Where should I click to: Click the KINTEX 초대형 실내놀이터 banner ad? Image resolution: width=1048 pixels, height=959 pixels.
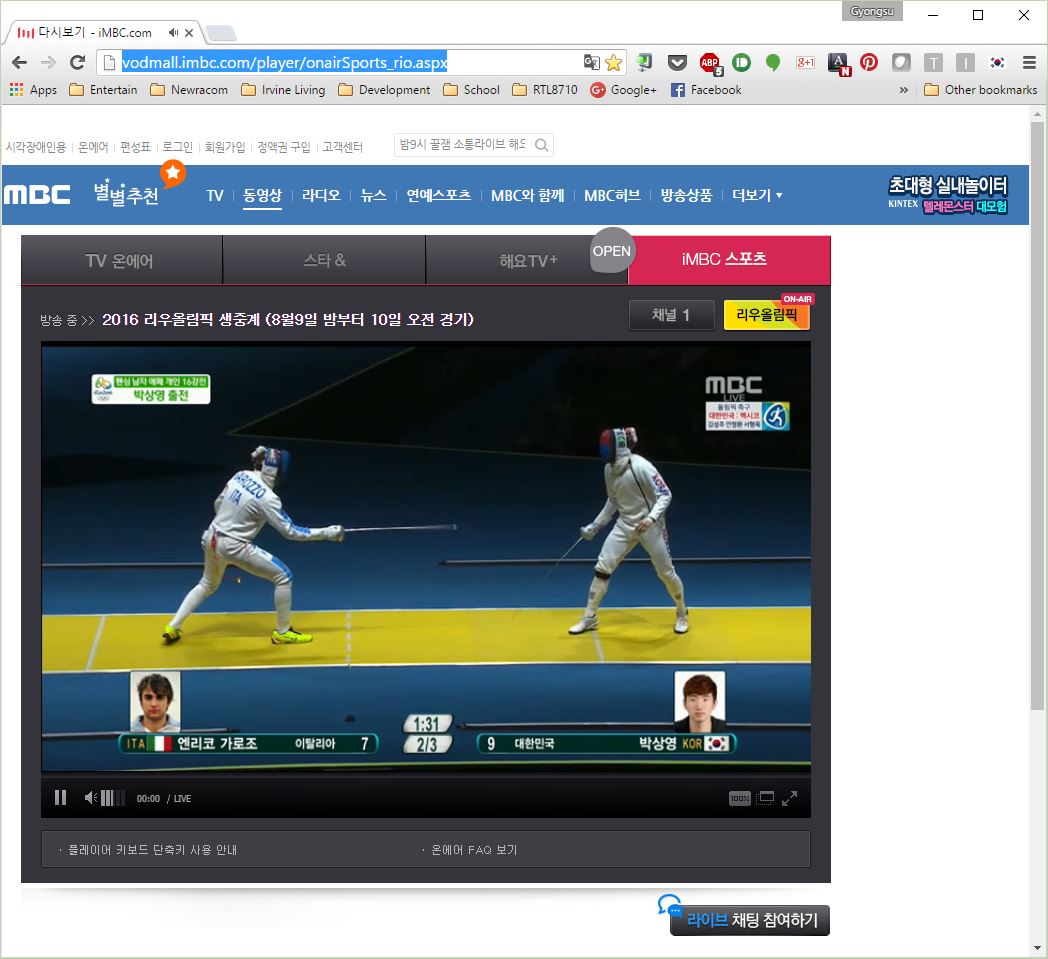(947, 194)
